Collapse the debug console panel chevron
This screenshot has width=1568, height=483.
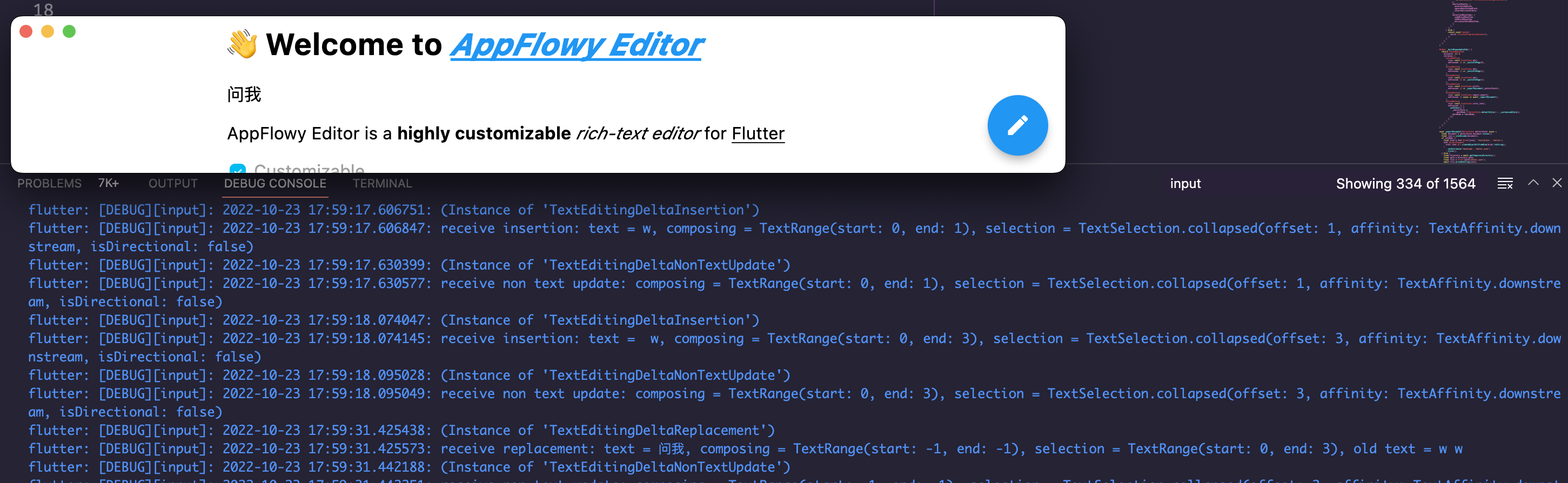(x=1533, y=183)
